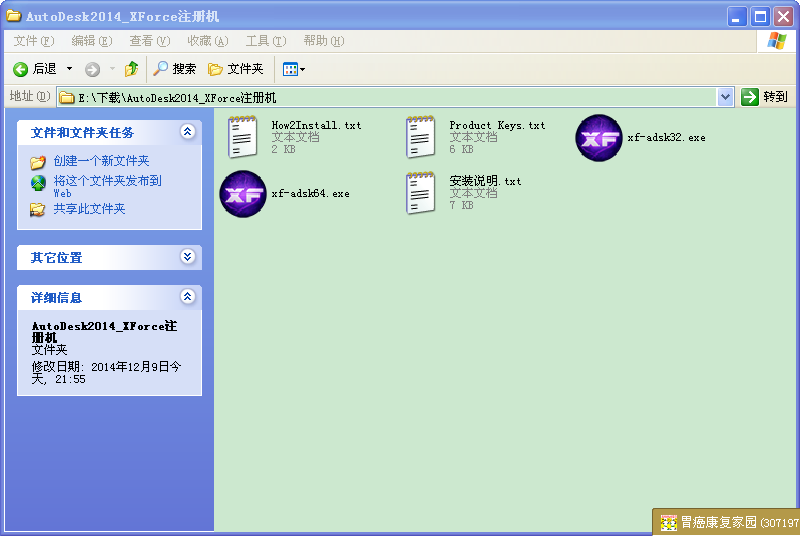
Task: Click the 后退 (Back) button
Action: pos(36,69)
